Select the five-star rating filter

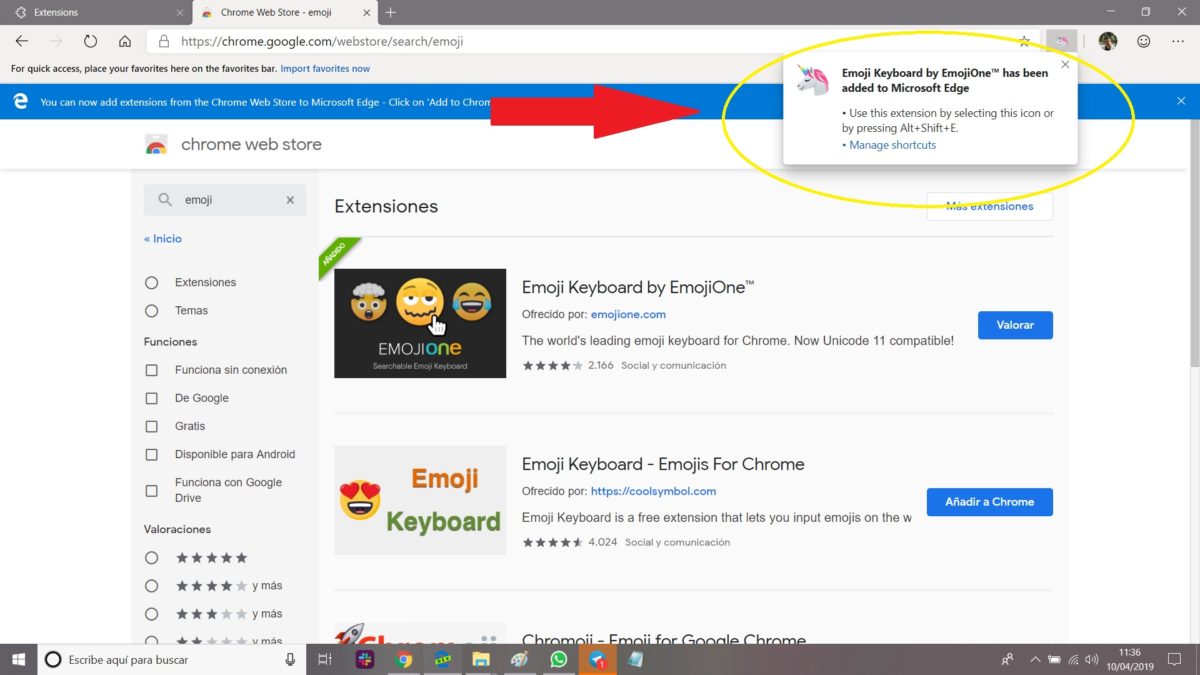pos(152,558)
